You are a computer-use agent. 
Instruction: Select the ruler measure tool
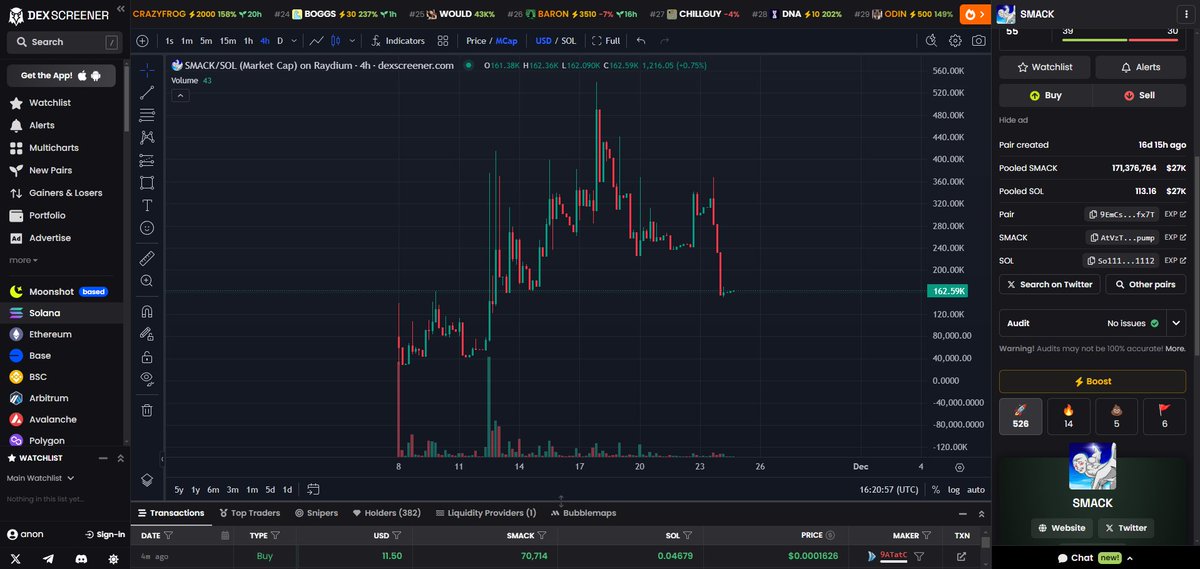pyautogui.click(x=147, y=258)
